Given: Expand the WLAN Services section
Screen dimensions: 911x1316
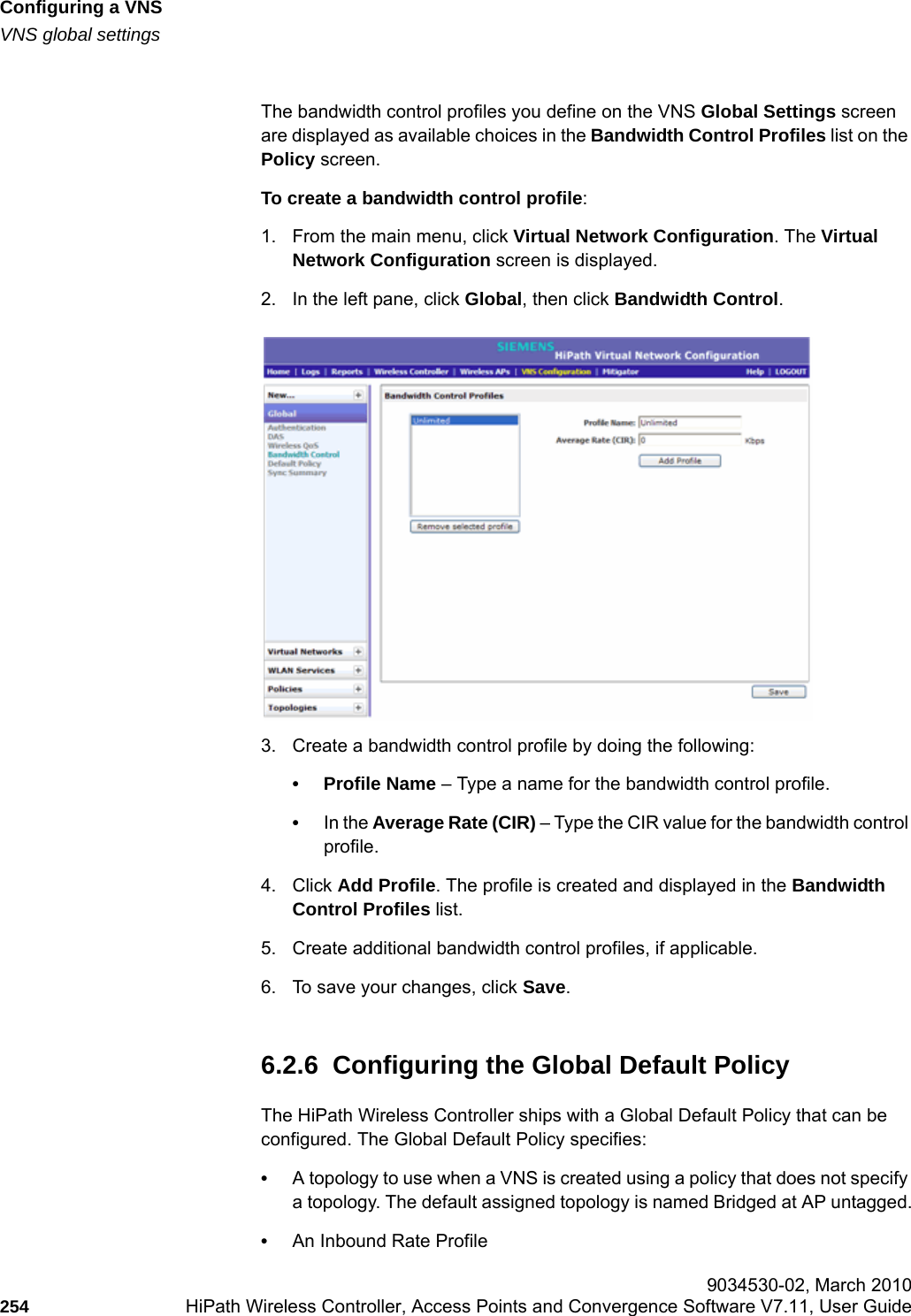Looking at the screenshot, I should tap(358, 670).
